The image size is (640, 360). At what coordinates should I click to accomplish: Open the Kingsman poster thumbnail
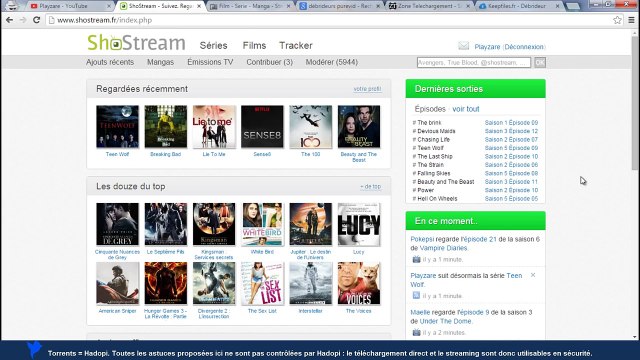(214, 224)
